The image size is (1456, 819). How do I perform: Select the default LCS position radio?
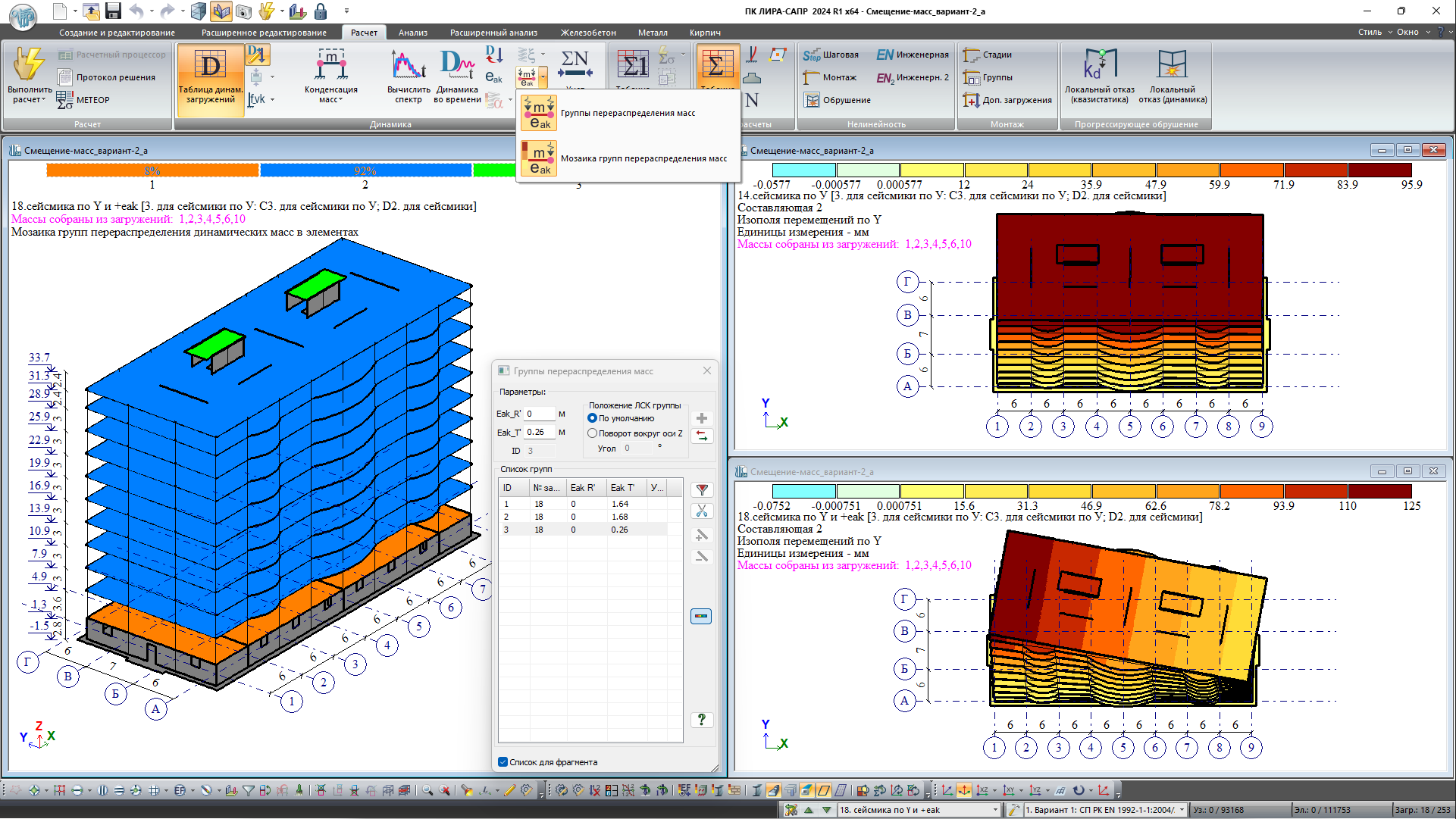click(x=593, y=418)
